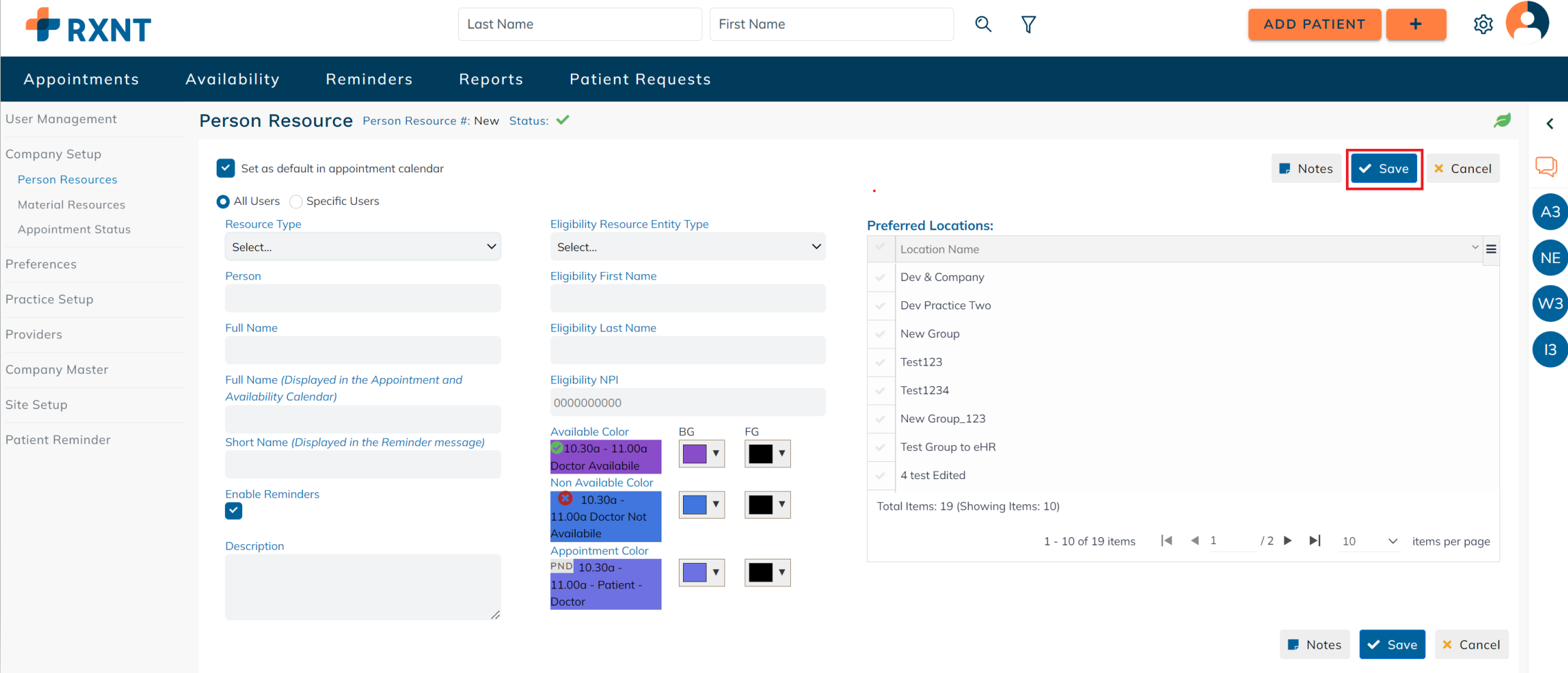
Task: Open the Patient Requests menu
Action: coord(640,79)
